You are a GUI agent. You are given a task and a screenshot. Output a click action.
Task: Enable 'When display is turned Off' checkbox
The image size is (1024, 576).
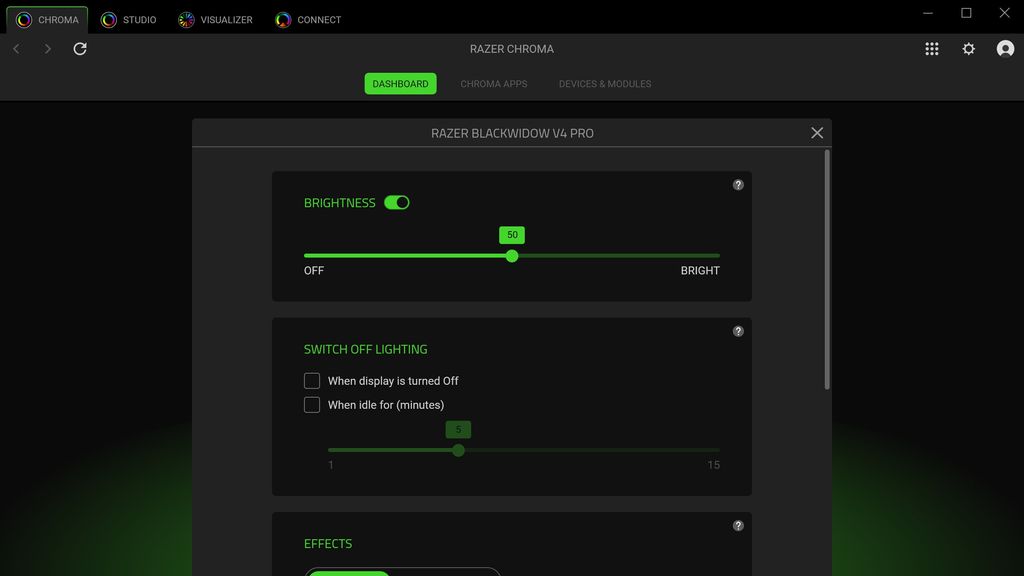click(311, 380)
